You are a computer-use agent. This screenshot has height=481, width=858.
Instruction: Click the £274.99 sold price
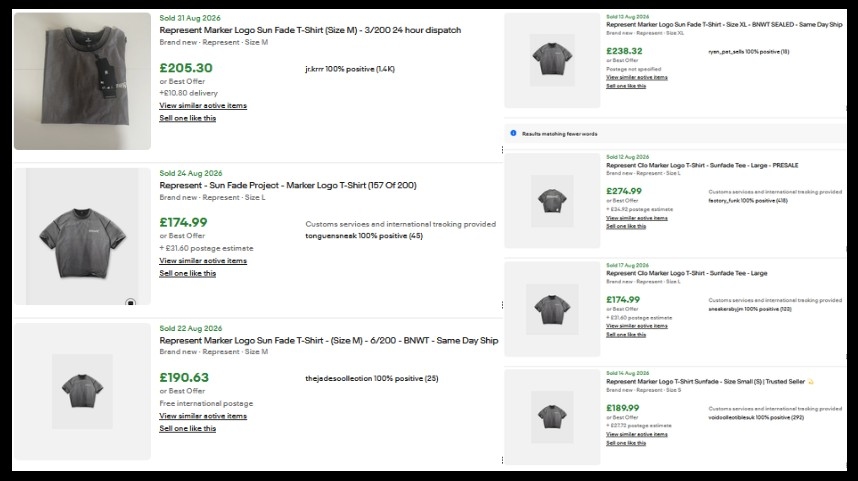624,192
